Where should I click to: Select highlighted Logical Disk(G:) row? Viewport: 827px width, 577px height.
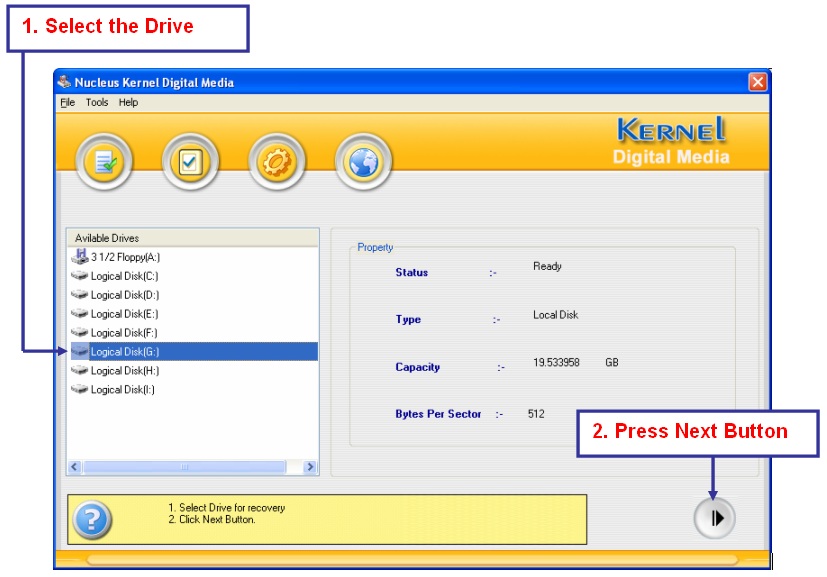(x=193, y=352)
